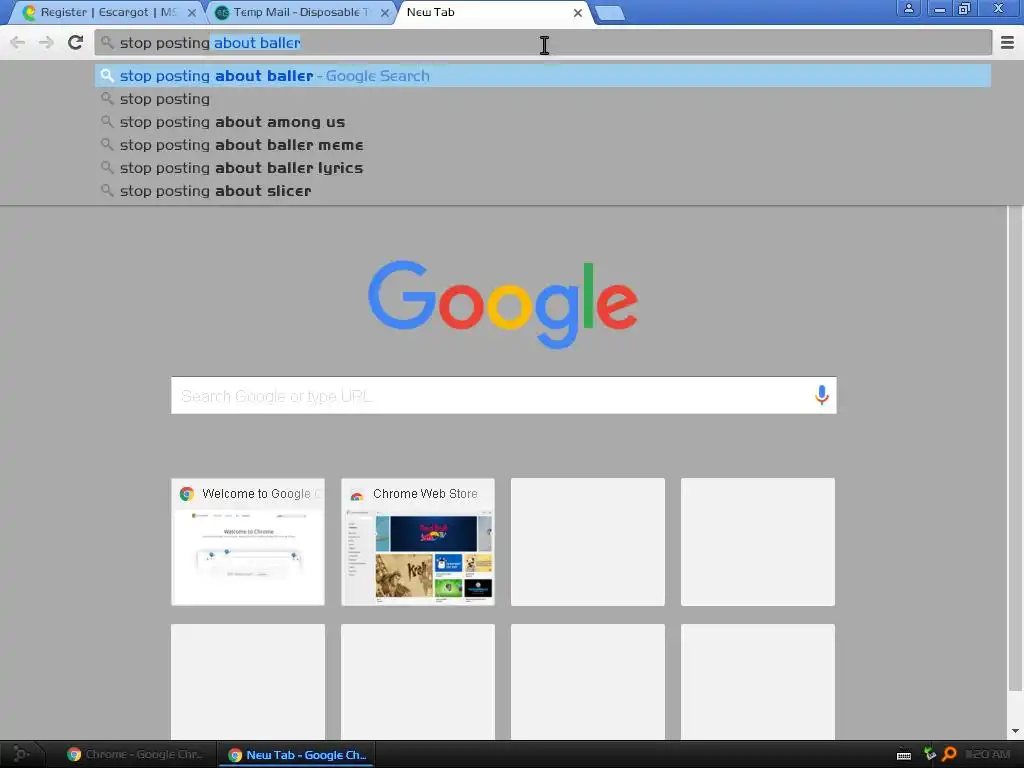Close the New Tab tab

577,12
